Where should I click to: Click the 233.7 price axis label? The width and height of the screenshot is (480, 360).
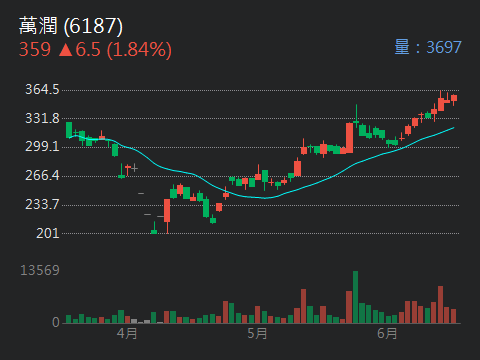(42, 204)
